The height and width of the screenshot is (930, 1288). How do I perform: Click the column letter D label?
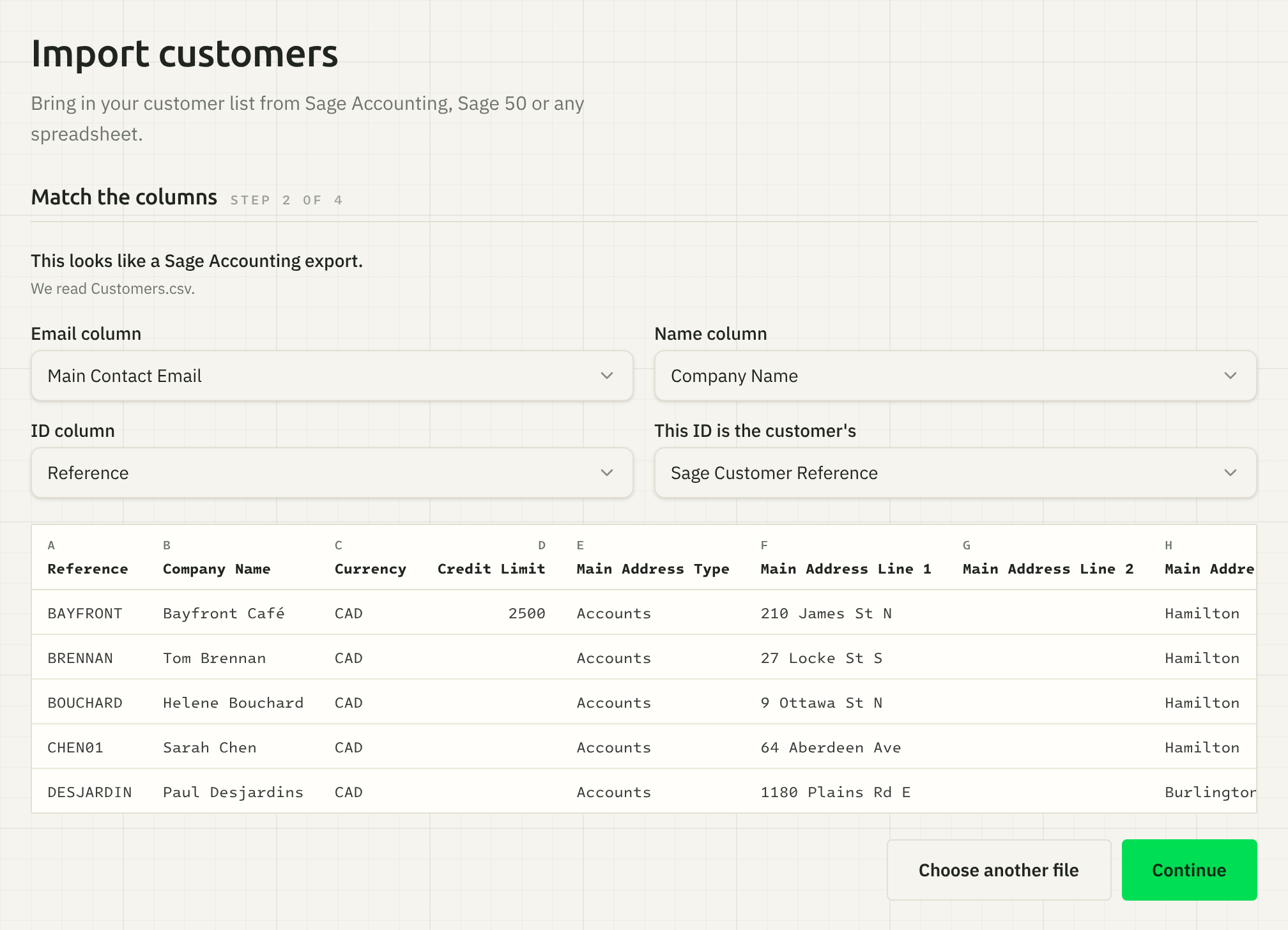(x=542, y=545)
